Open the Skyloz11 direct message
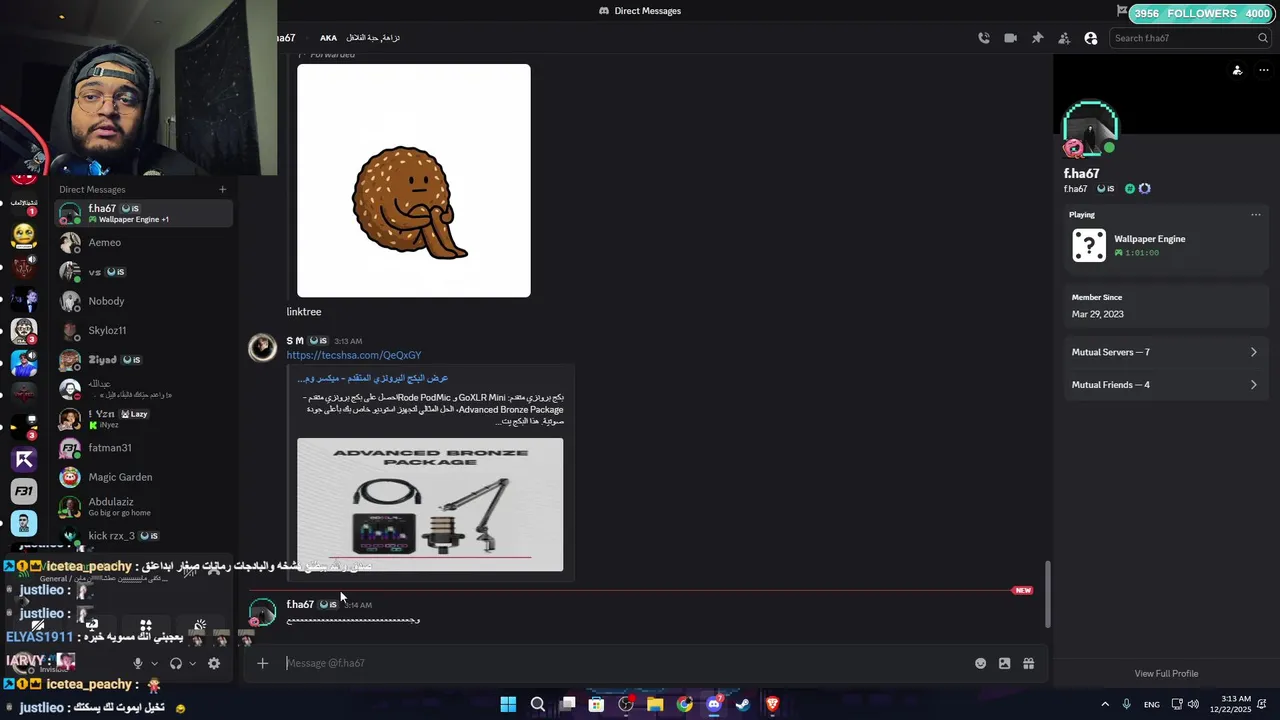This screenshot has height=720, width=1280. point(142,330)
